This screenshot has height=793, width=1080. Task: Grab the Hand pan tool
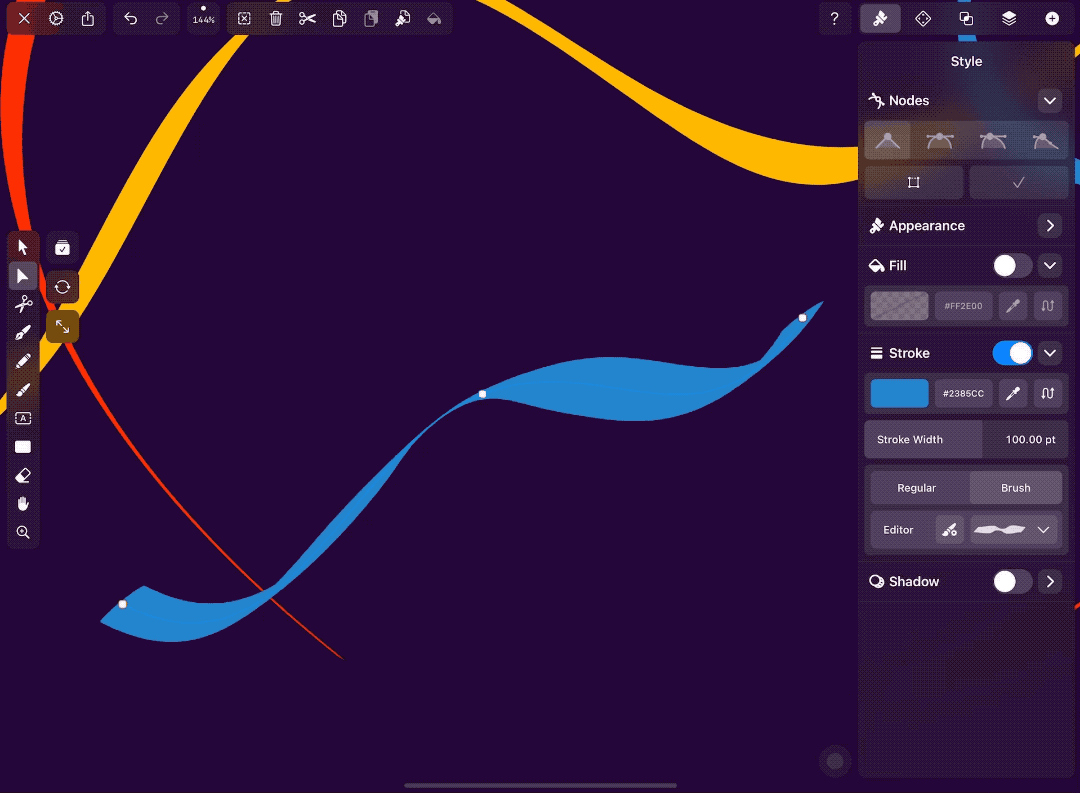tap(22, 504)
